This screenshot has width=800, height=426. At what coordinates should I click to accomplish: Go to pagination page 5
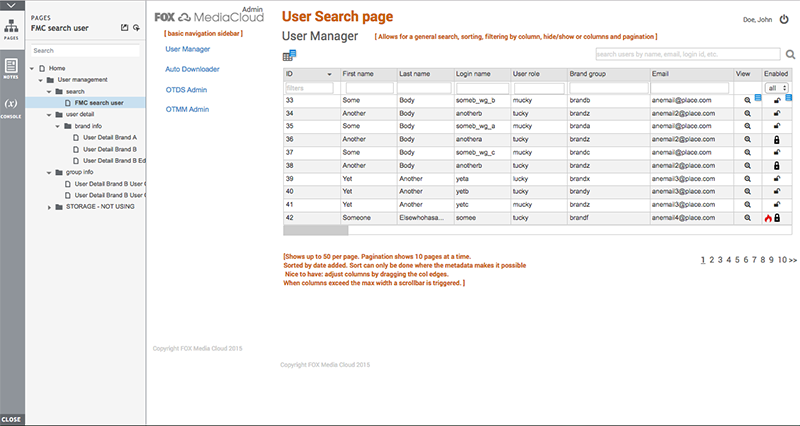735,259
